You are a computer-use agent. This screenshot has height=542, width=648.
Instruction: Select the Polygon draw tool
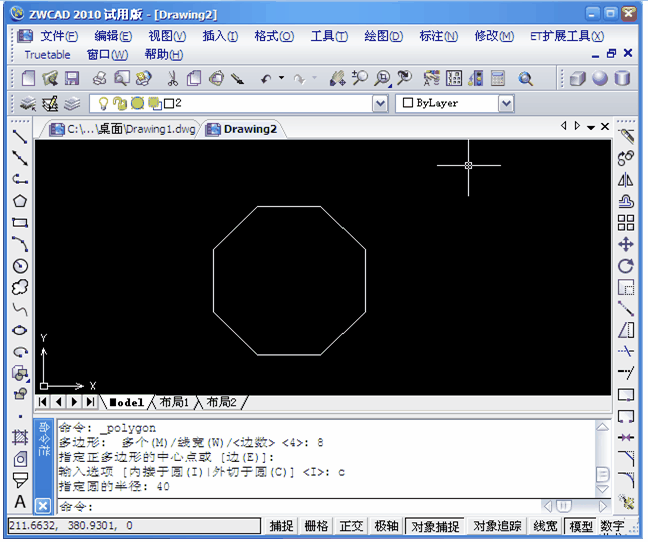tap(20, 201)
